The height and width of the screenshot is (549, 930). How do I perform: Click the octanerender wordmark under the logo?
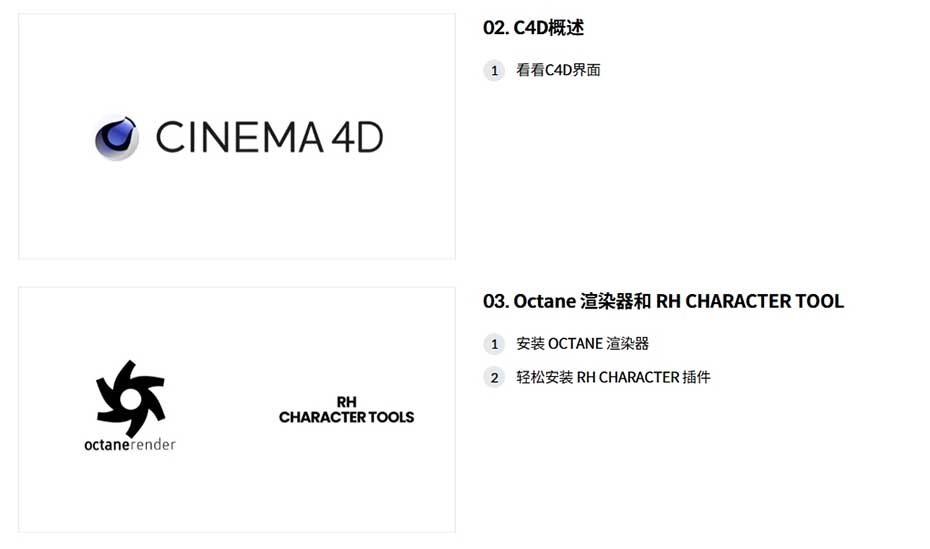(130, 445)
